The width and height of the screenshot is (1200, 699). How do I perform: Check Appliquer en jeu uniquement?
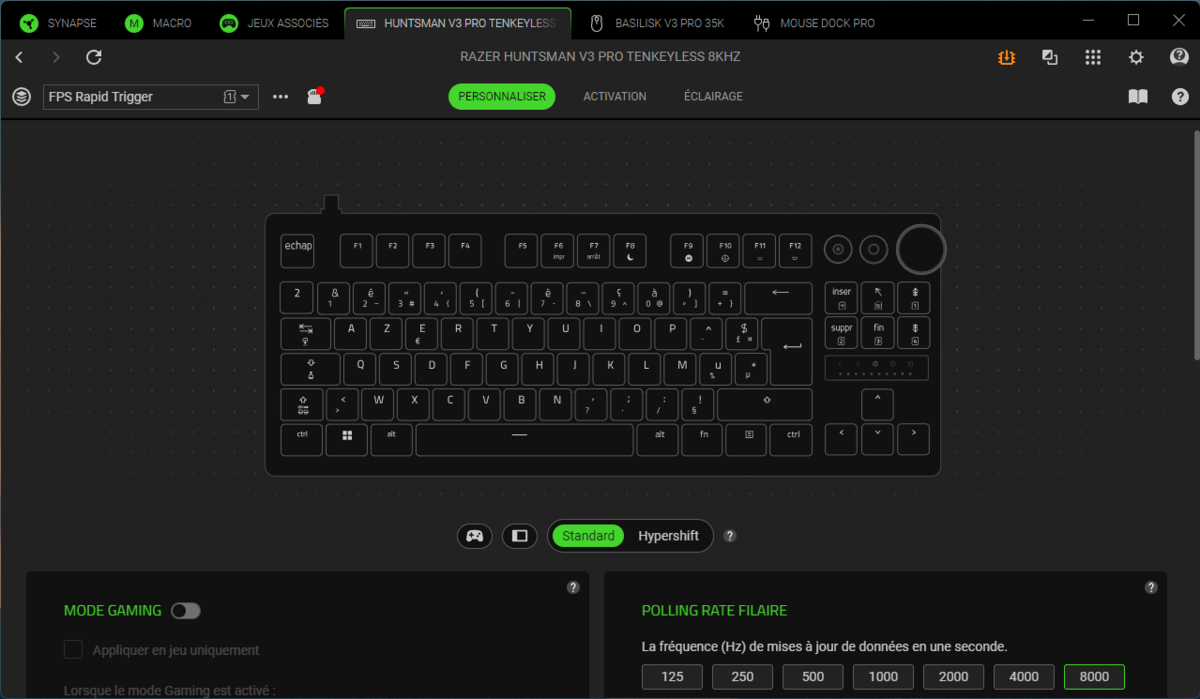73,650
